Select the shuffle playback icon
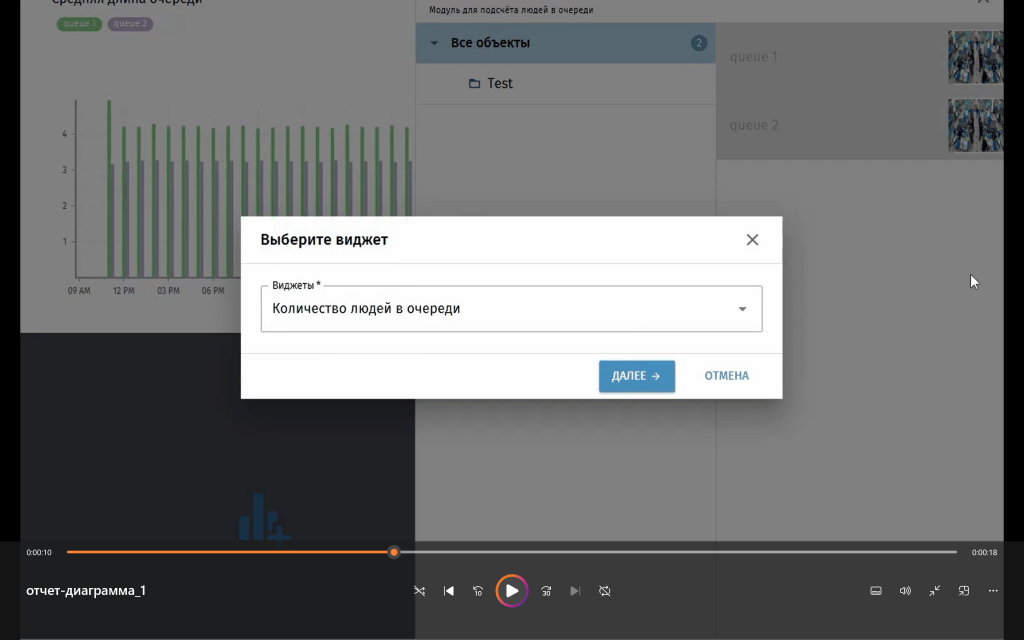This screenshot has height=640, width=1024. [x=419, y=590]
